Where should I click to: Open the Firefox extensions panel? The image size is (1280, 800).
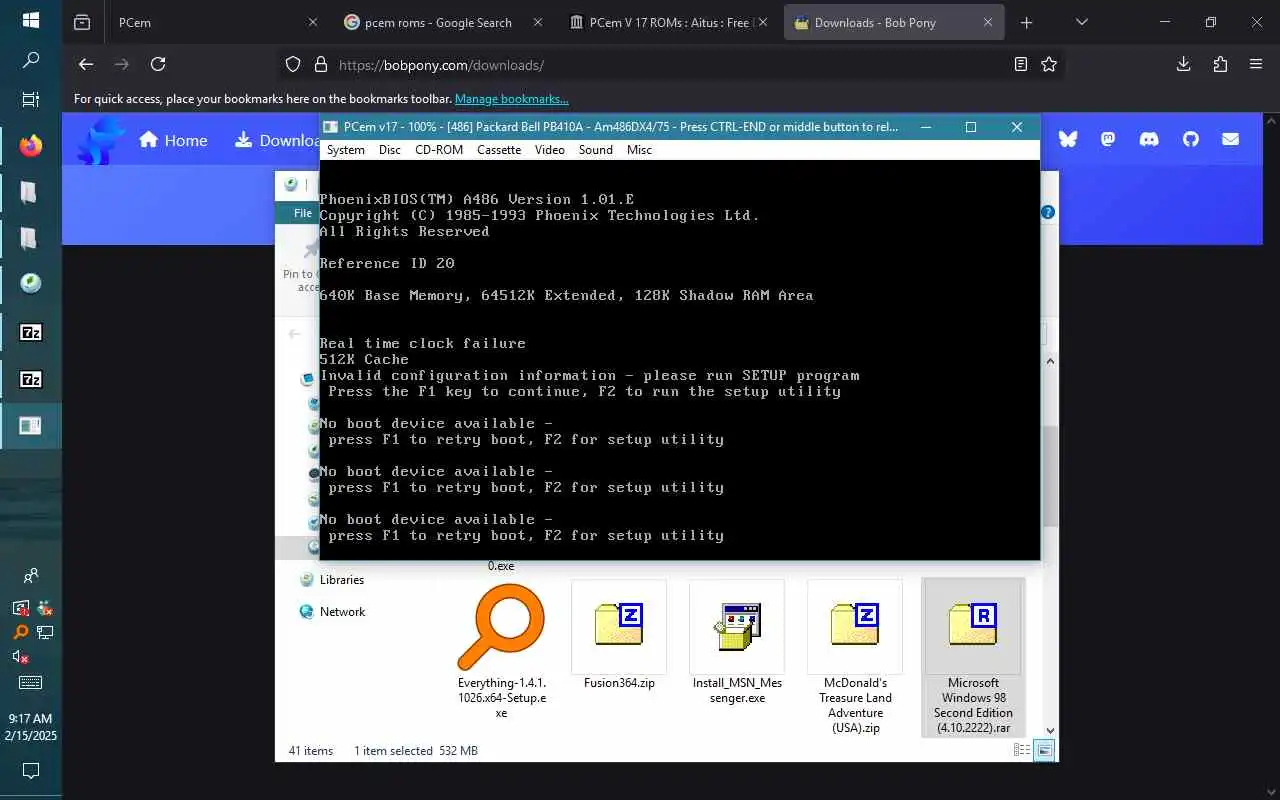coord(1220,64)
